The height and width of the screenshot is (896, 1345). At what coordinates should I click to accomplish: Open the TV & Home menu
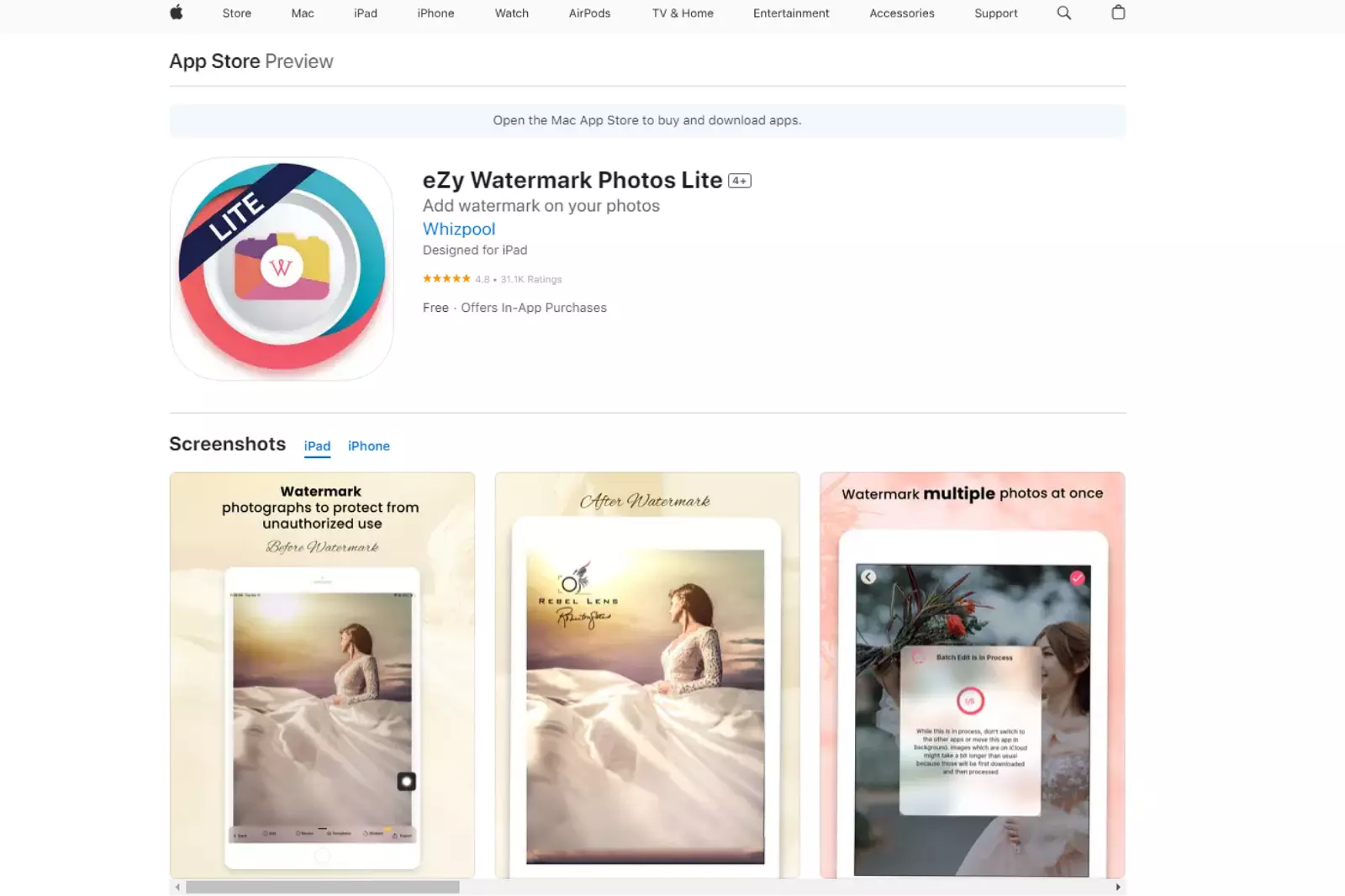tap(683, 13)
